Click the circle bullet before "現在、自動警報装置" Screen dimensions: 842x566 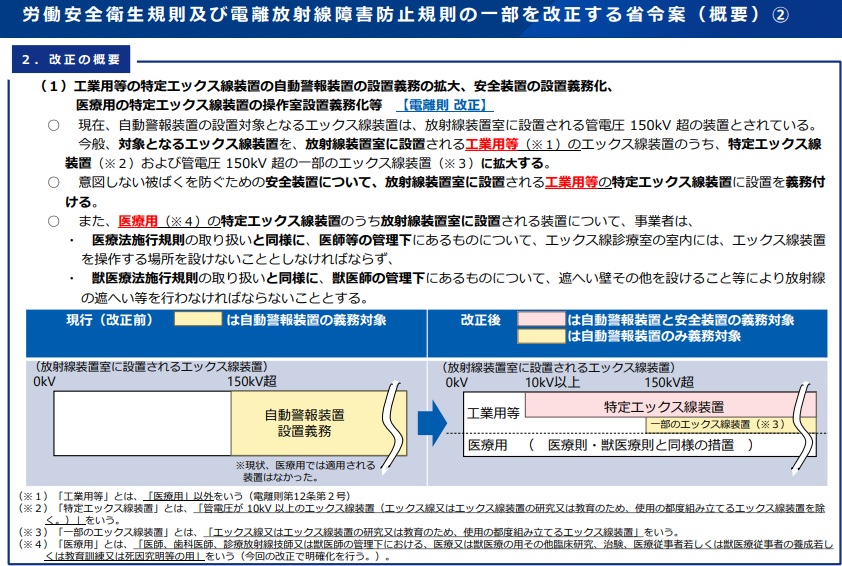coord(54,125)
